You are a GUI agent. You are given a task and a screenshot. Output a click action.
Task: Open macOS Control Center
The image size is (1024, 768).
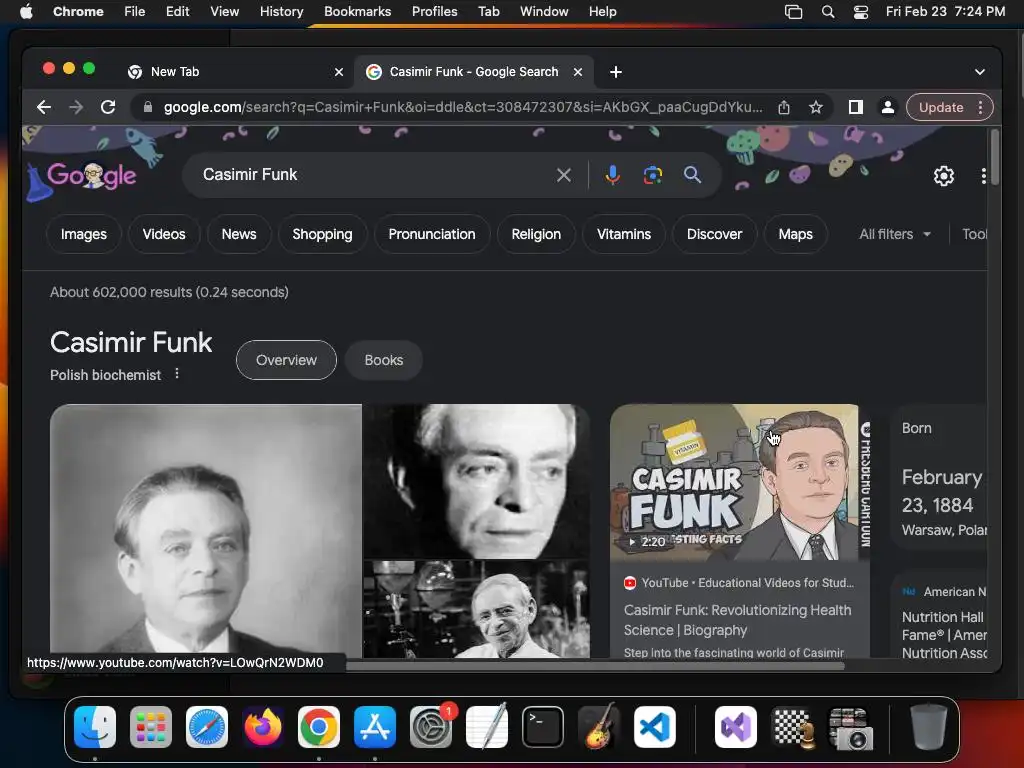pos(861,12)
